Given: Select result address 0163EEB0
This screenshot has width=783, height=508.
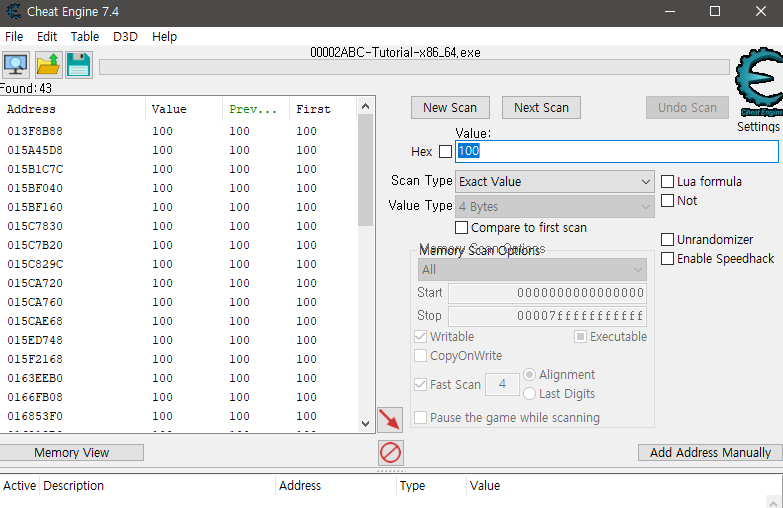Looking at the screenshot, I should (x=35, y=378).
